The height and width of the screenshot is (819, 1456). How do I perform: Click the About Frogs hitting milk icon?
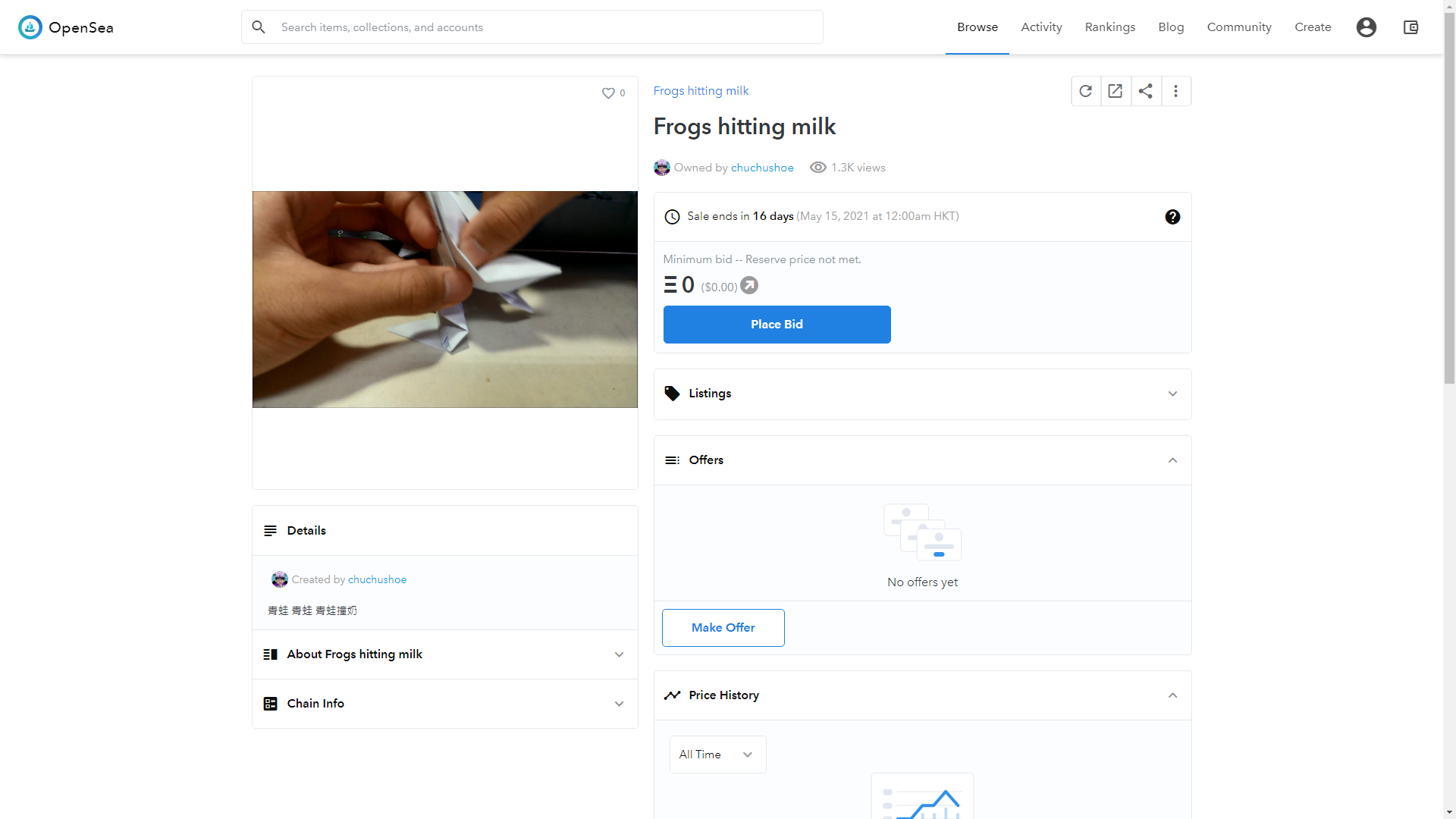(270, 654)
